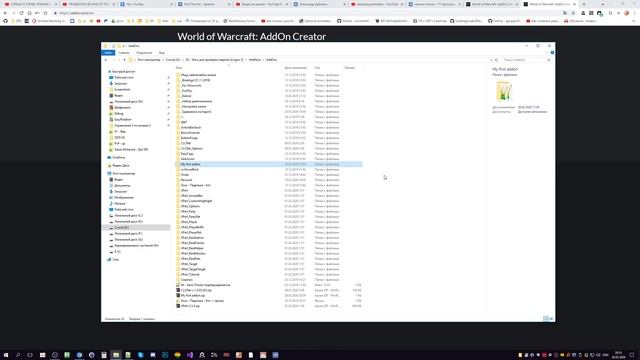
Task: Switch to first browser tab
Action: (x=30, y=4)
